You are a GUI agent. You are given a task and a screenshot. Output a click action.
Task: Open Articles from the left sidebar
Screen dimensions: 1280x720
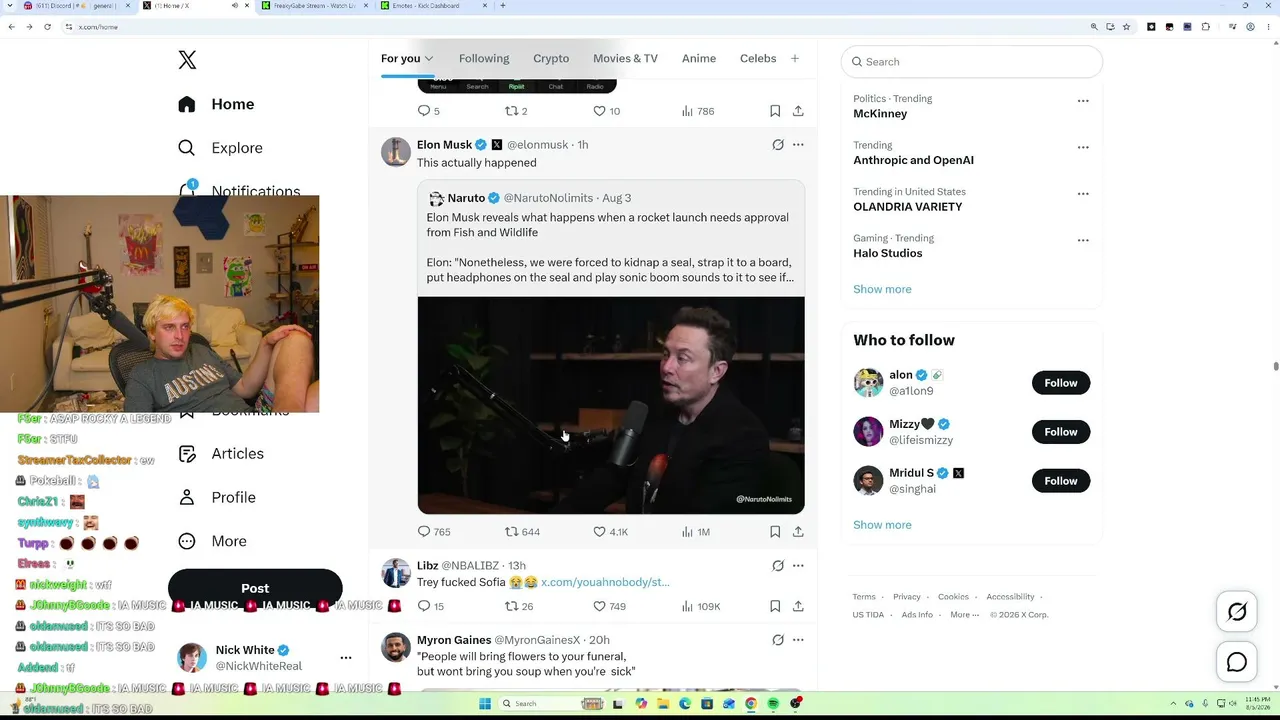click(x=221, y=454)
